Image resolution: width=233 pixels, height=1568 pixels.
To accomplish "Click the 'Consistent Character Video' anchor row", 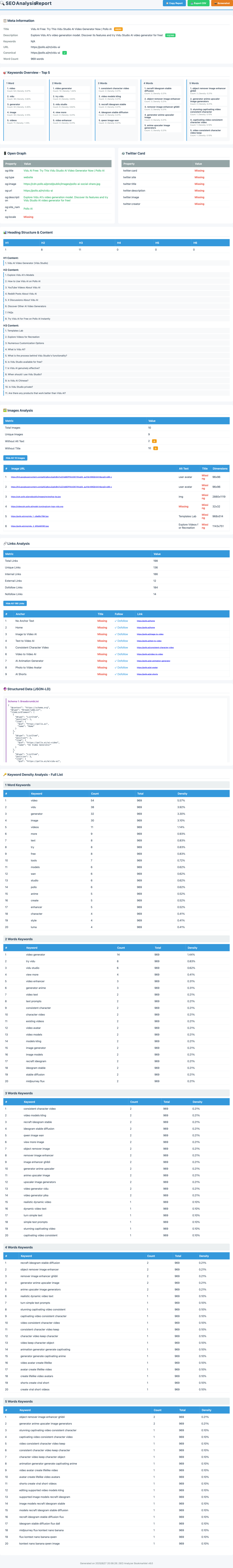I will (x=116, y=648).
